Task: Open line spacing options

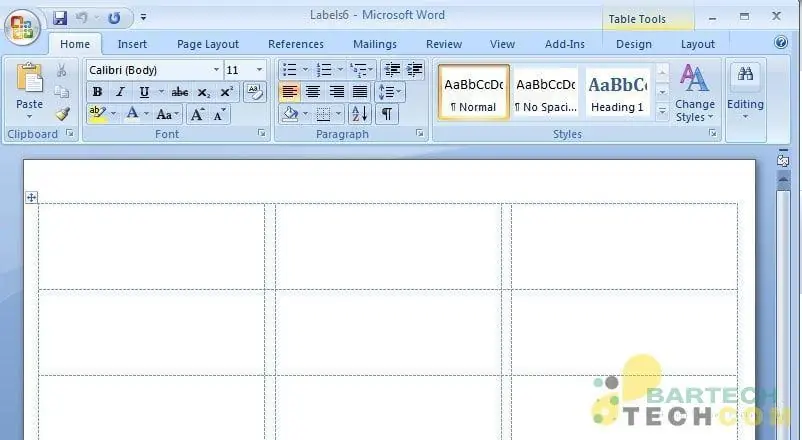Action: pos(390,92)
